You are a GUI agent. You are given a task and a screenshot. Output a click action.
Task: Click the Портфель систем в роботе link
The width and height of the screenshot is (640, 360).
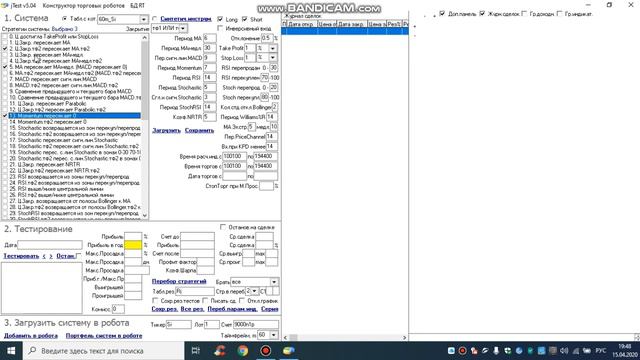click(104, 336)
